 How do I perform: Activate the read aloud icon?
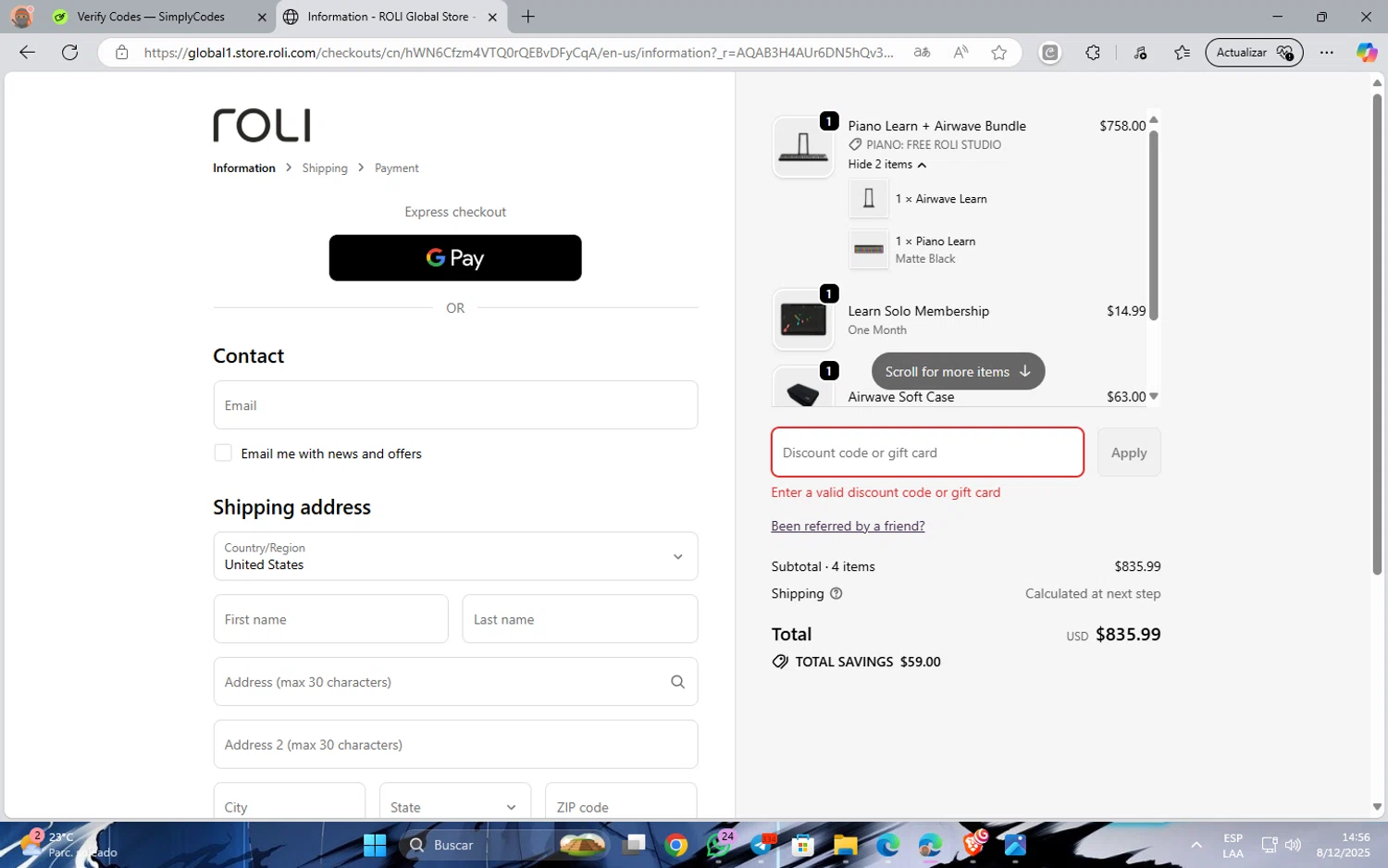pos(960,53)
